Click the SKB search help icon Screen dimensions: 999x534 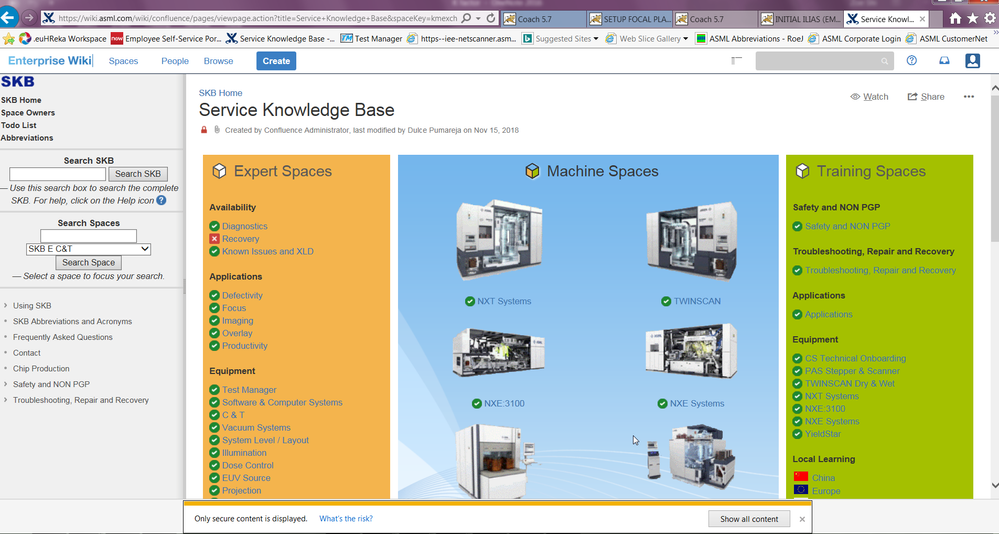click(162, 200)
